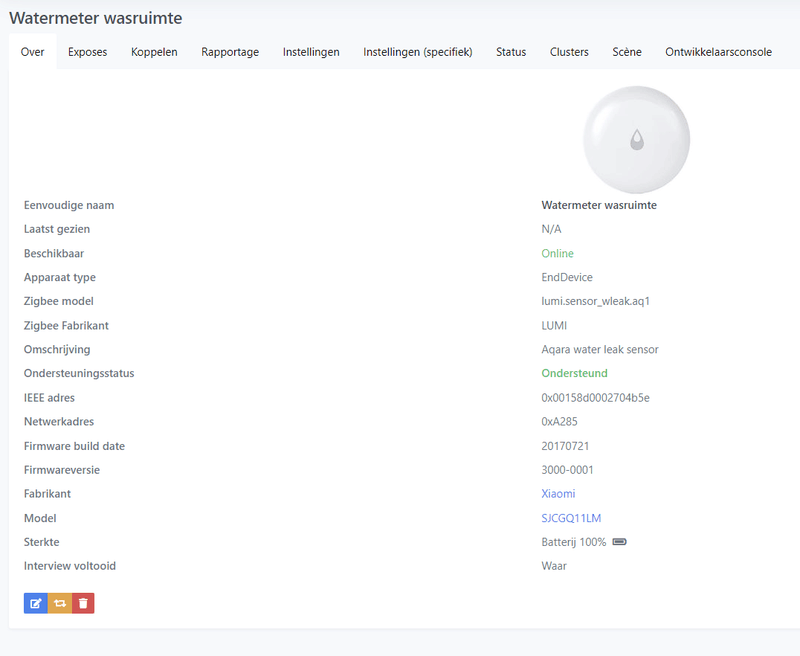
Task: Click the Zigbee Fabrikant label
Action: [x=66, y=325]
